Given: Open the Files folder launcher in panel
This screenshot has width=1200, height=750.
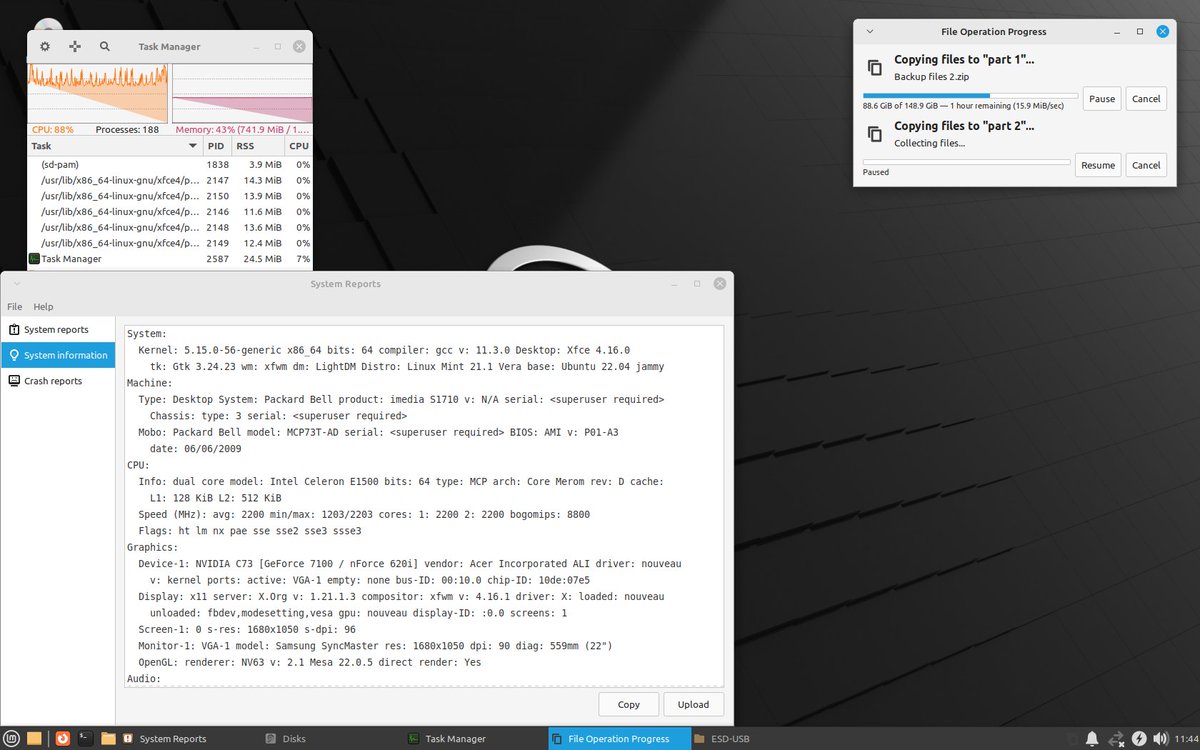Looking at the screenshot, I should coord(108,738).
